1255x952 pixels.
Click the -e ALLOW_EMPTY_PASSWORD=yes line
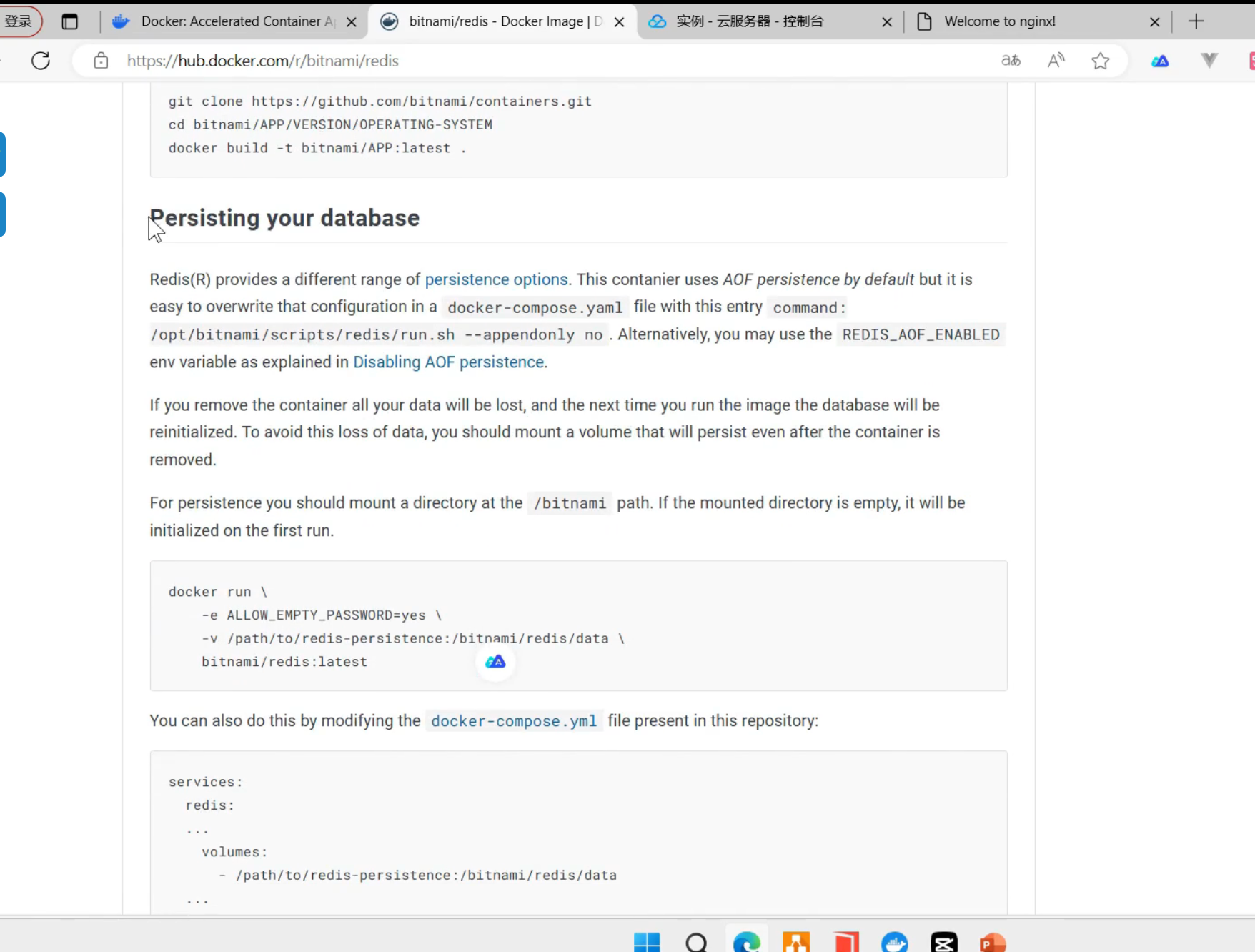(x=322, y=615)
